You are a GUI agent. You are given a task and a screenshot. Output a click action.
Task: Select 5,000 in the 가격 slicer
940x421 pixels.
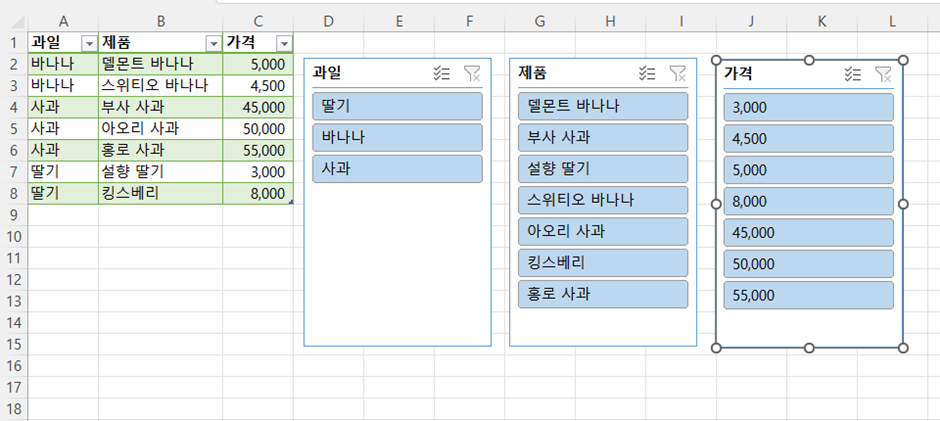click(x=809, y=170)
